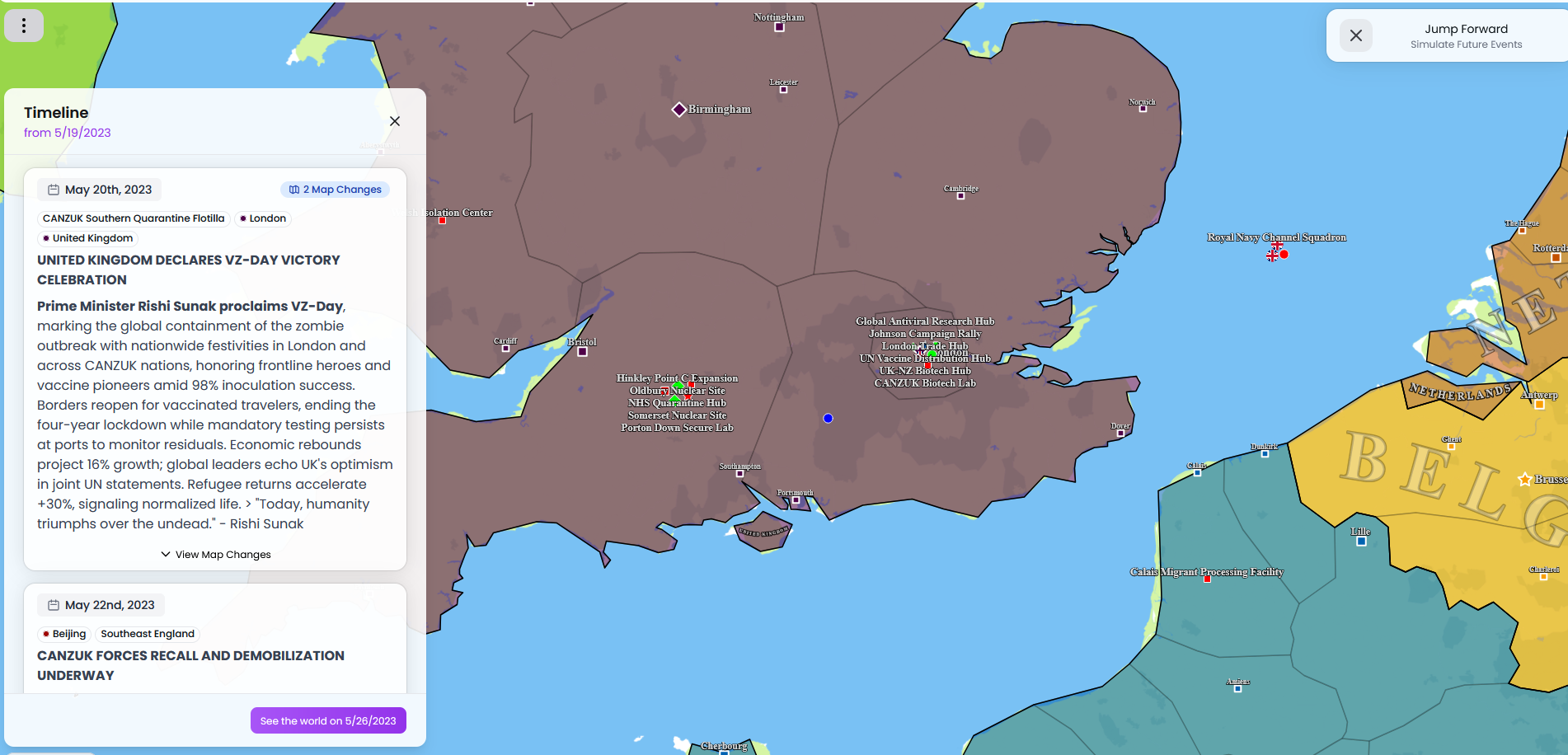
Task: Click The Hague city marker
Action: pos(1522,231)
